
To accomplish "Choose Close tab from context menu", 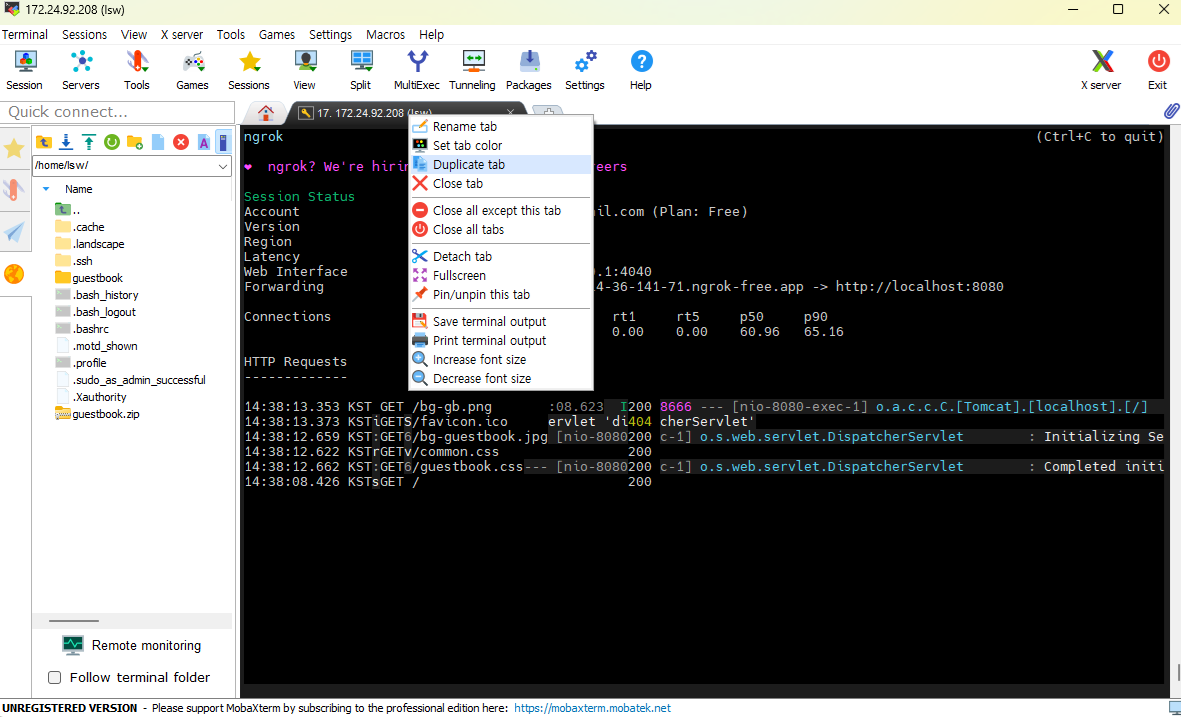I will [501, 184].
